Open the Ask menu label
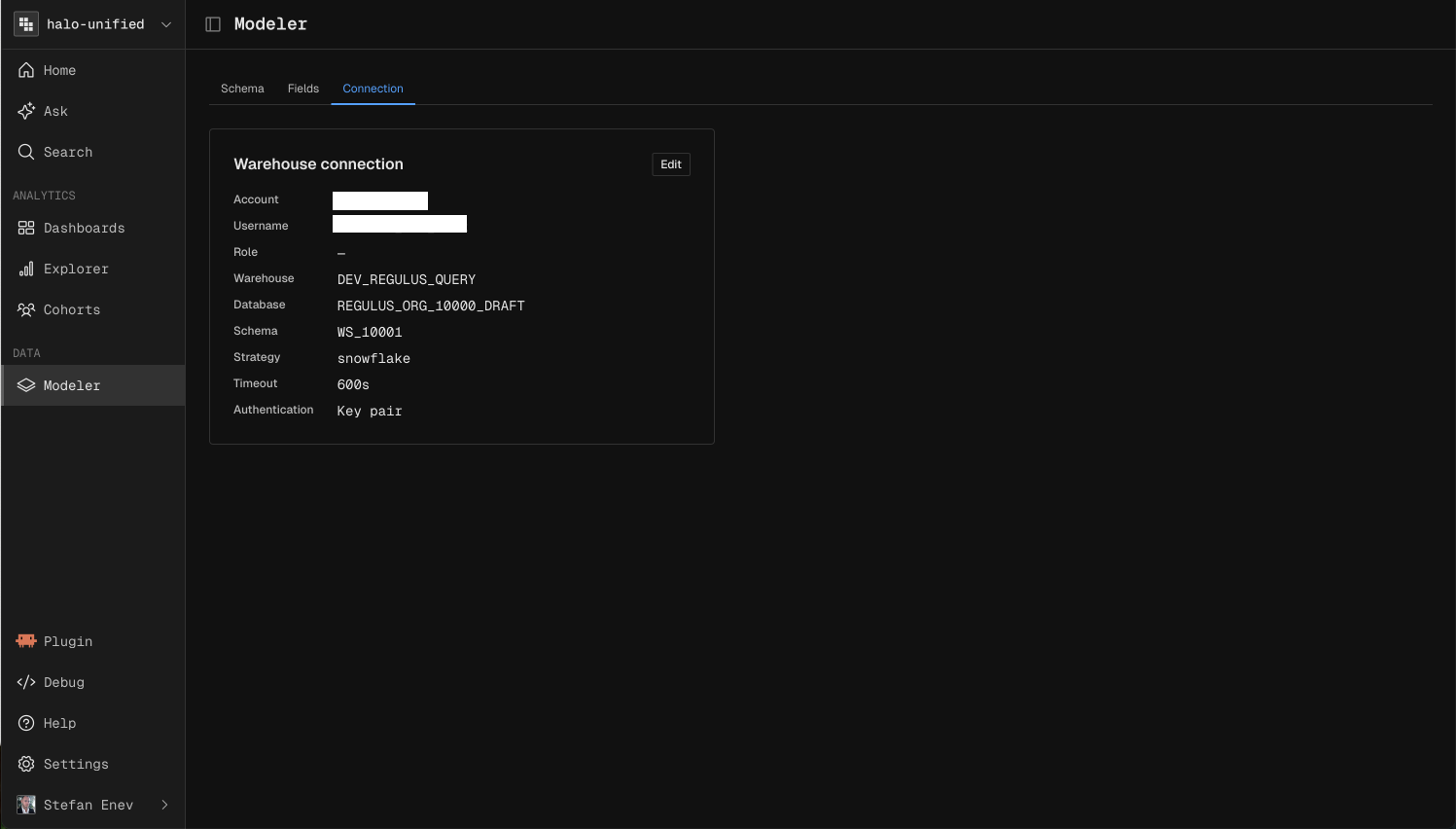The height and width of the screenshot is (829, 1456). (x=55, y=111)
